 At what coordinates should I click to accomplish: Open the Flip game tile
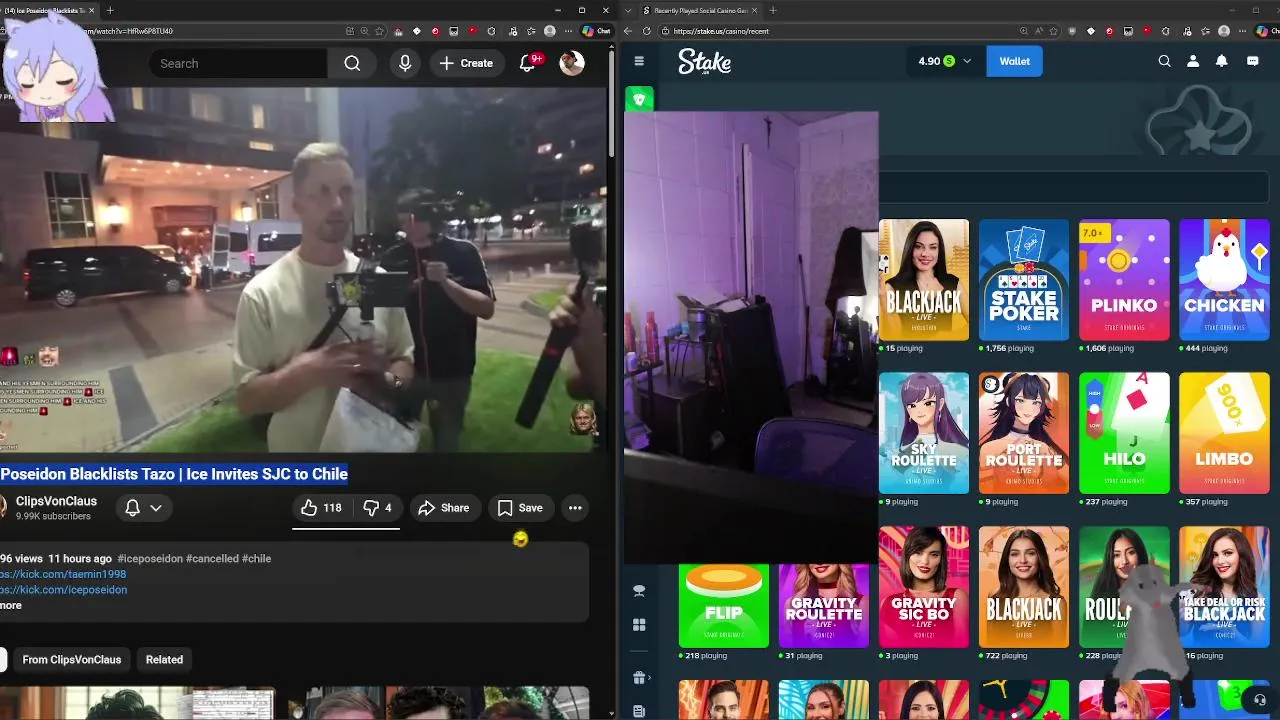click(724, 605)
